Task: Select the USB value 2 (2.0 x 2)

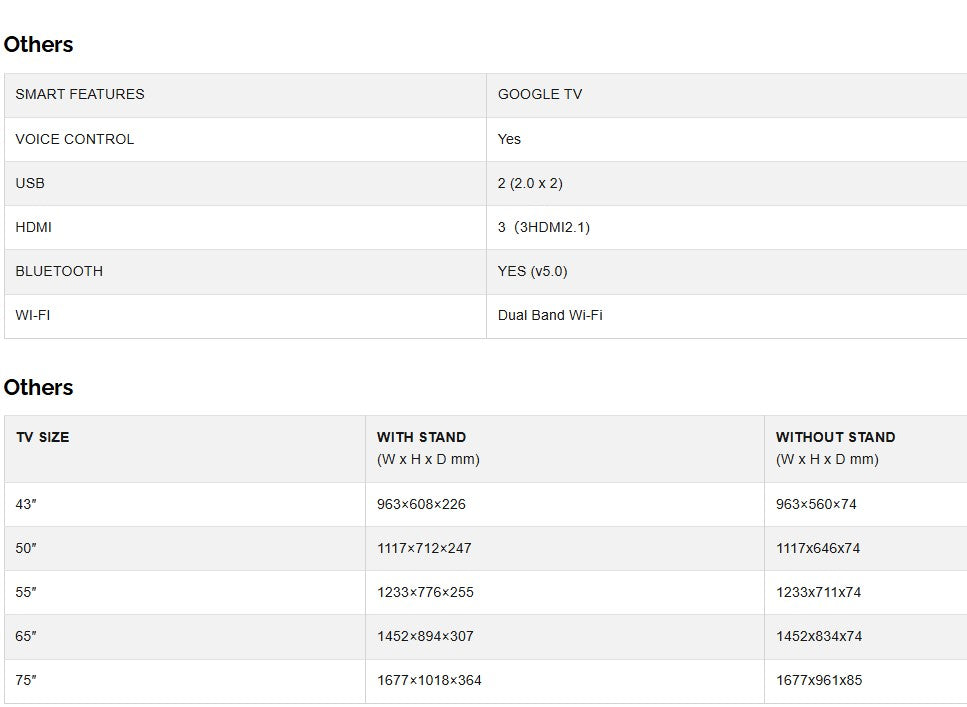Action: (x=530, y=183)
